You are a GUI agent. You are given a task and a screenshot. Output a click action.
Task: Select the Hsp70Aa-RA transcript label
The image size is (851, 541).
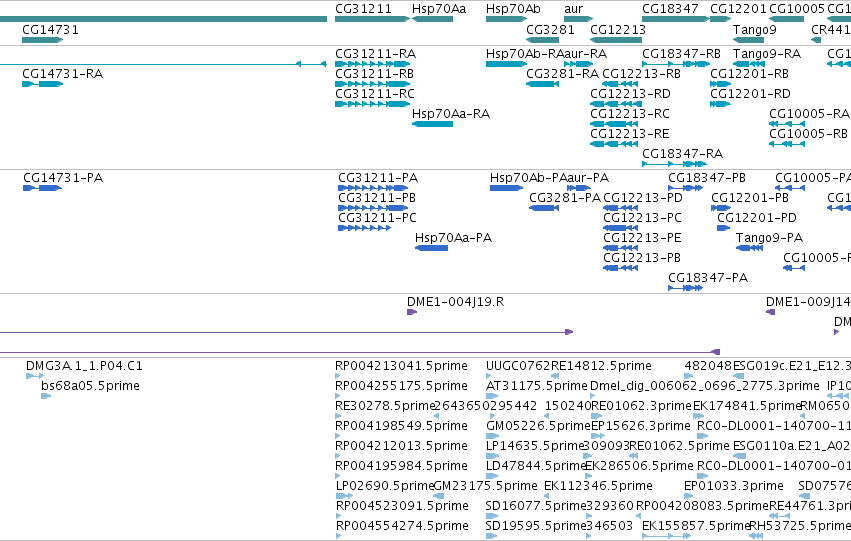(x=450, y=114)
